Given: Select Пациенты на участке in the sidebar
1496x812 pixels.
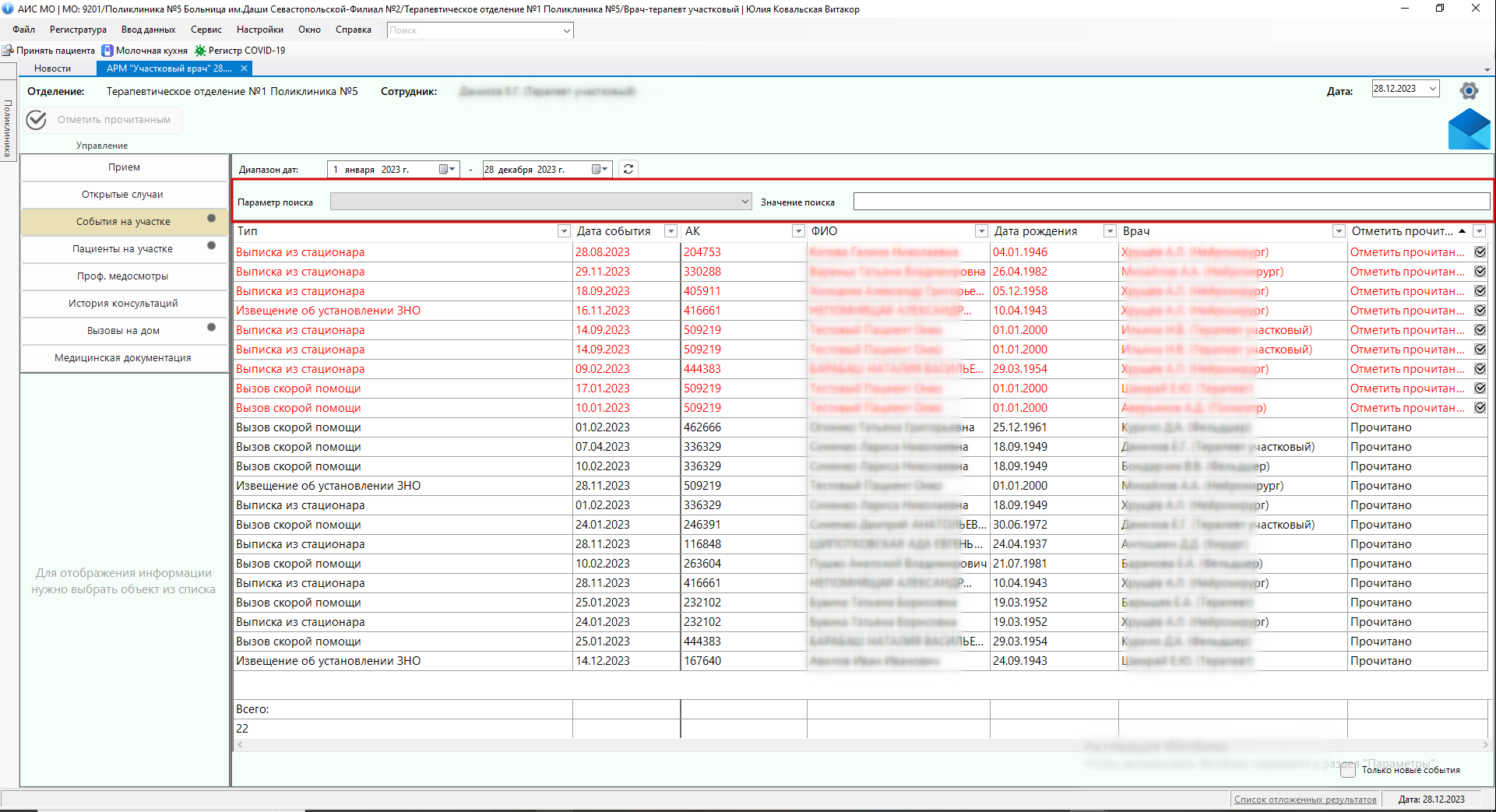Looking at the screenshot, I should [124, 249].
